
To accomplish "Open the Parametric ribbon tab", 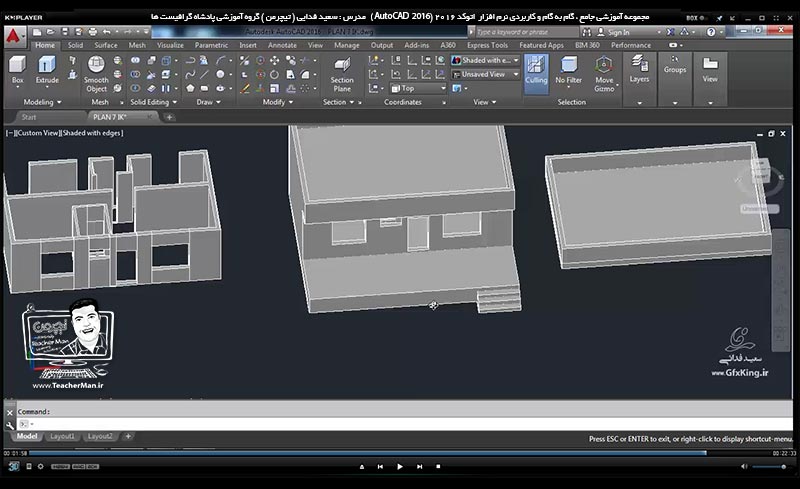I will pyautogui.click(x=211, y=45).
